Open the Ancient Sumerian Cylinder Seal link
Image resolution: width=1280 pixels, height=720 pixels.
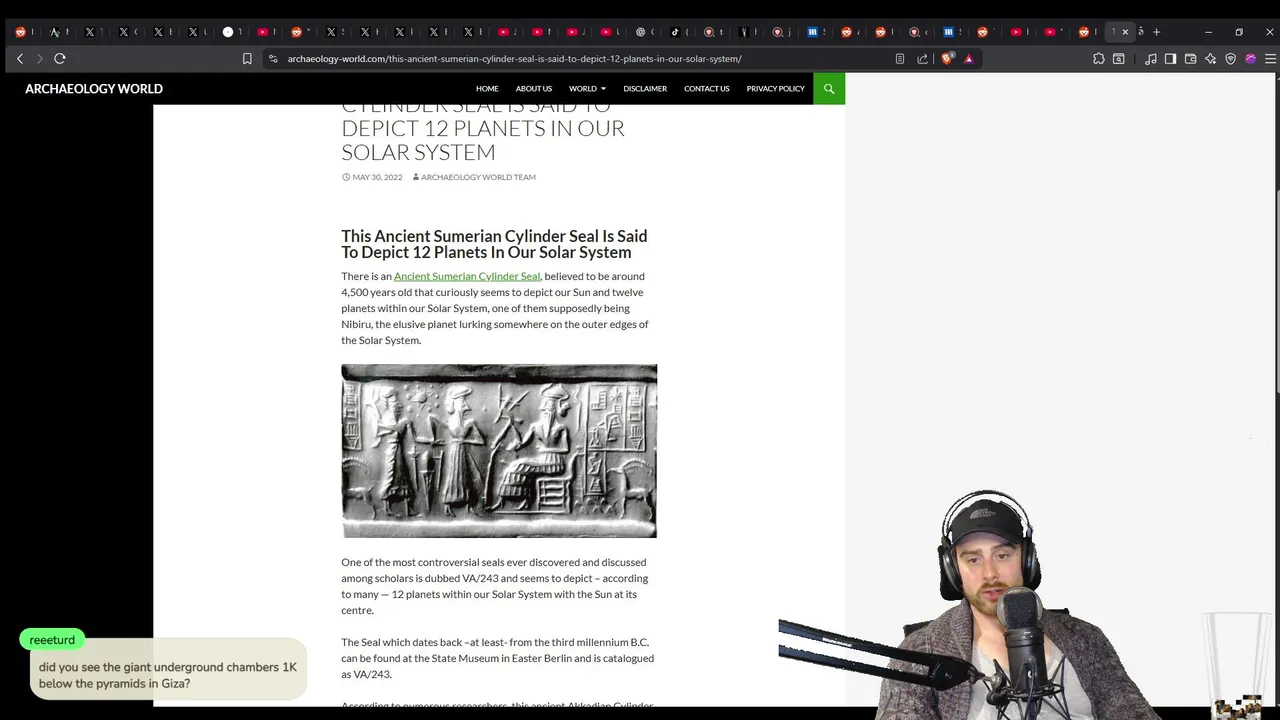pyautogui.click(x=467, y=276)
